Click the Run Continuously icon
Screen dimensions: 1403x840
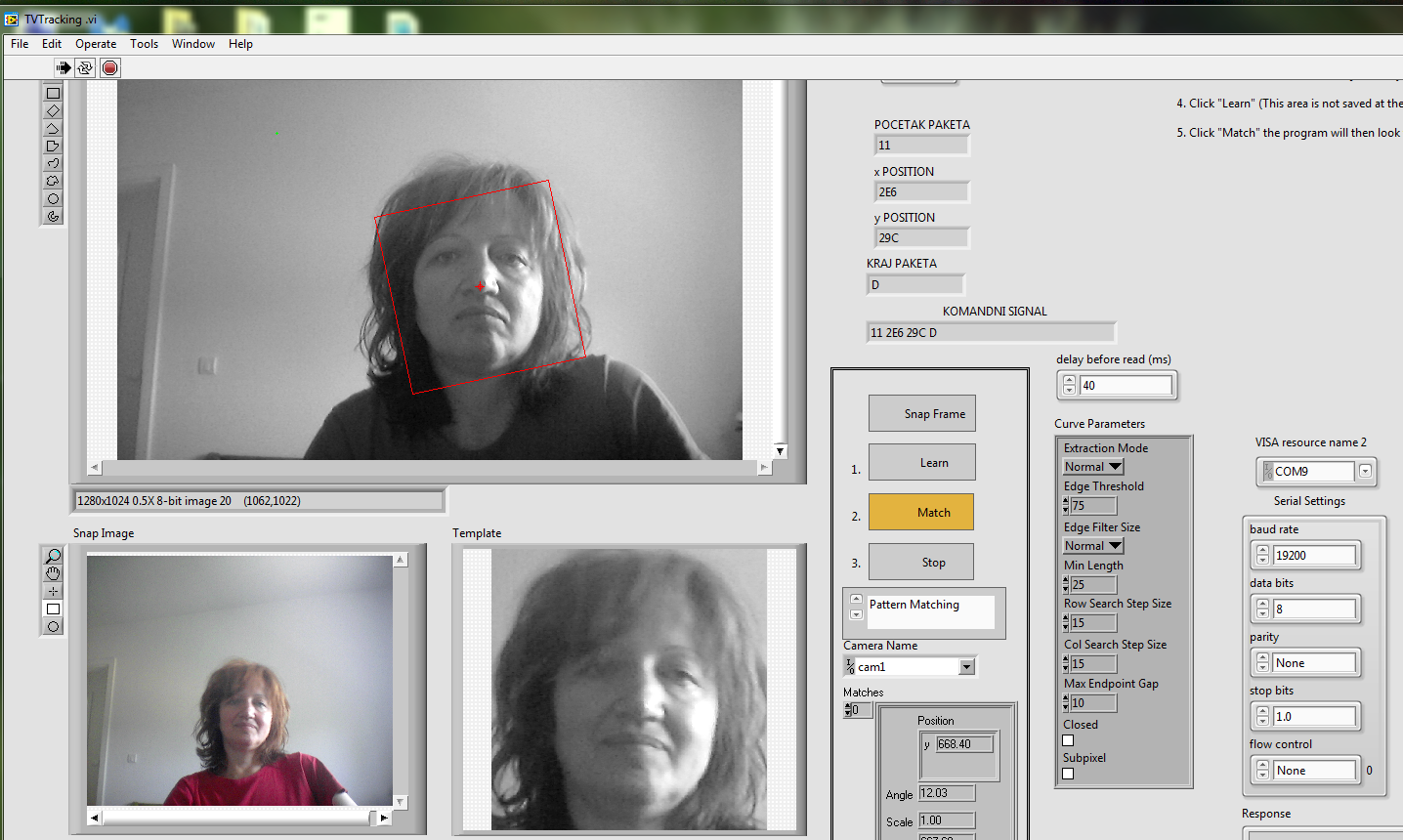pos(85,67)
